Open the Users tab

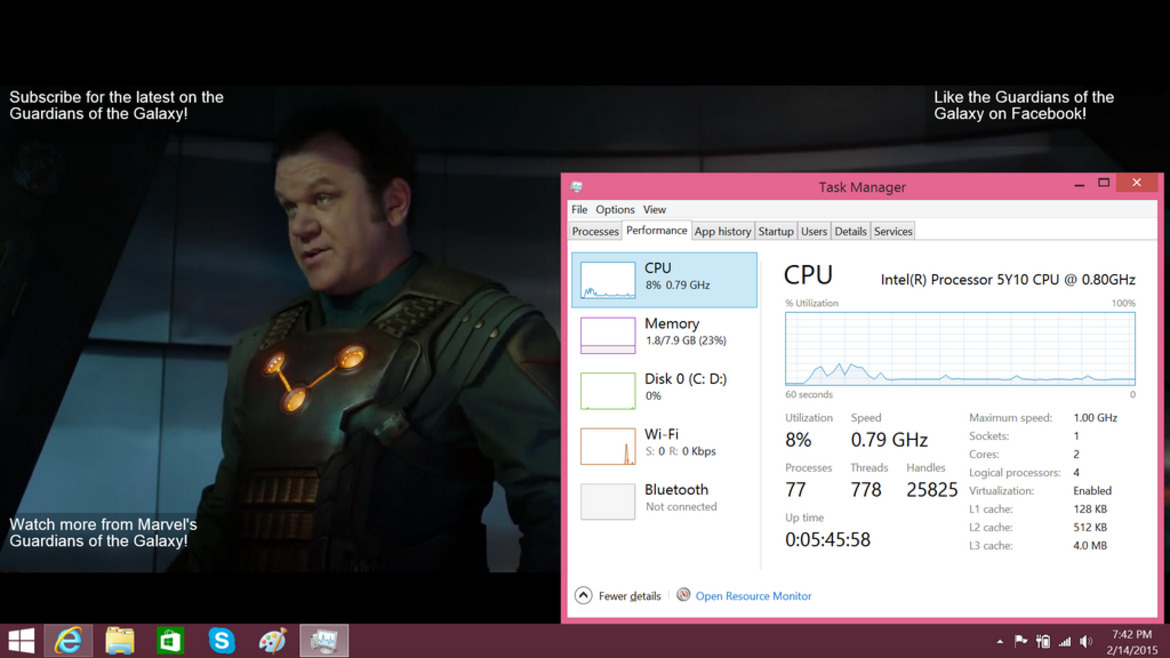pos(814,231)
